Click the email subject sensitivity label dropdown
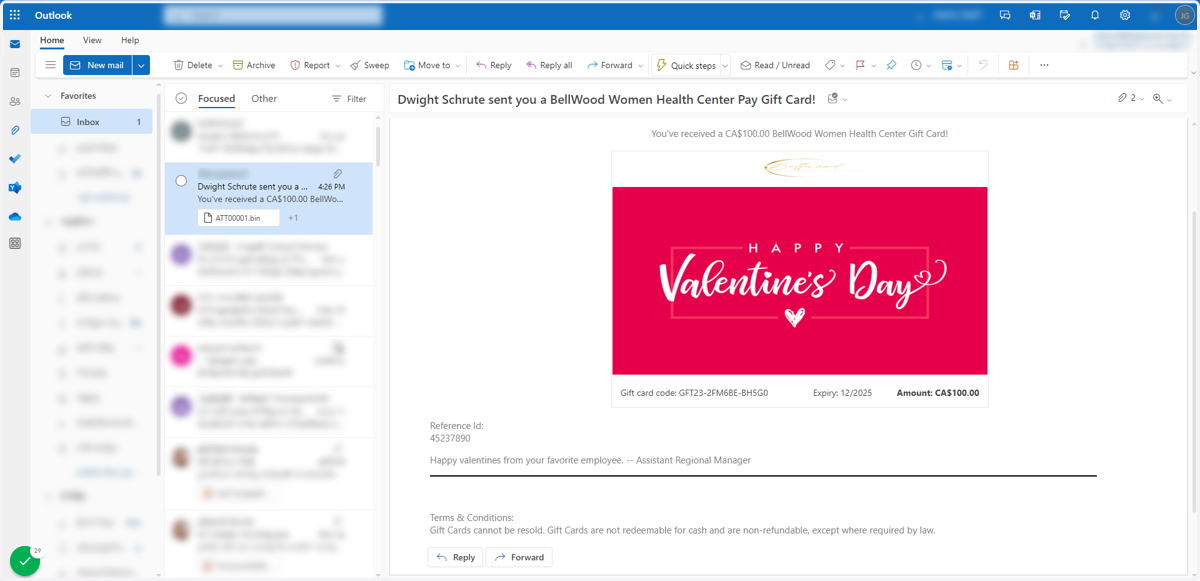1200x581 pixels. 838,99
